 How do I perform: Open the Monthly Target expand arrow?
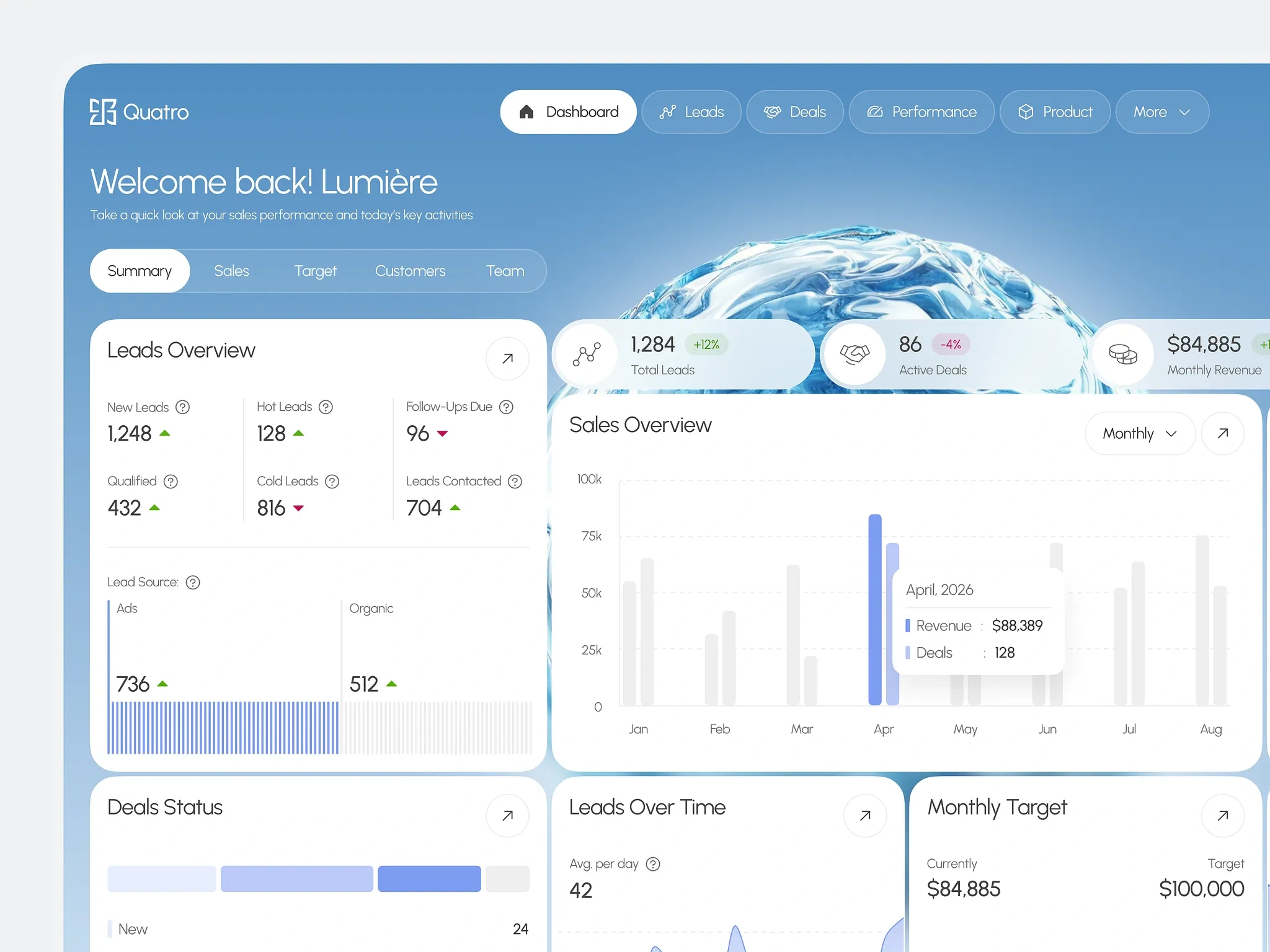tap(1222, 816)
